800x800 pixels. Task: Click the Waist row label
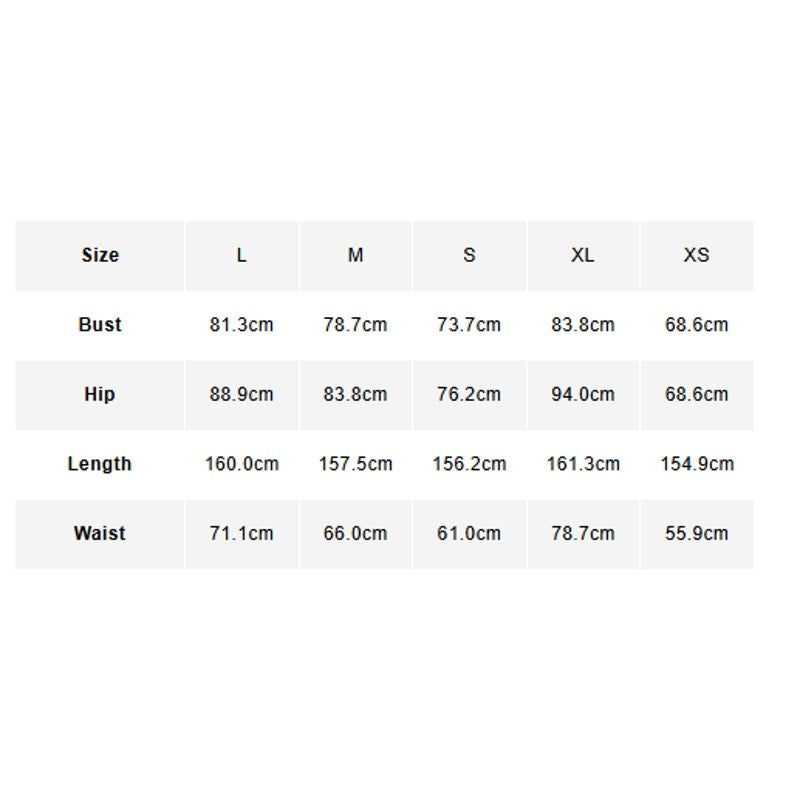click(x=100, y=534)
